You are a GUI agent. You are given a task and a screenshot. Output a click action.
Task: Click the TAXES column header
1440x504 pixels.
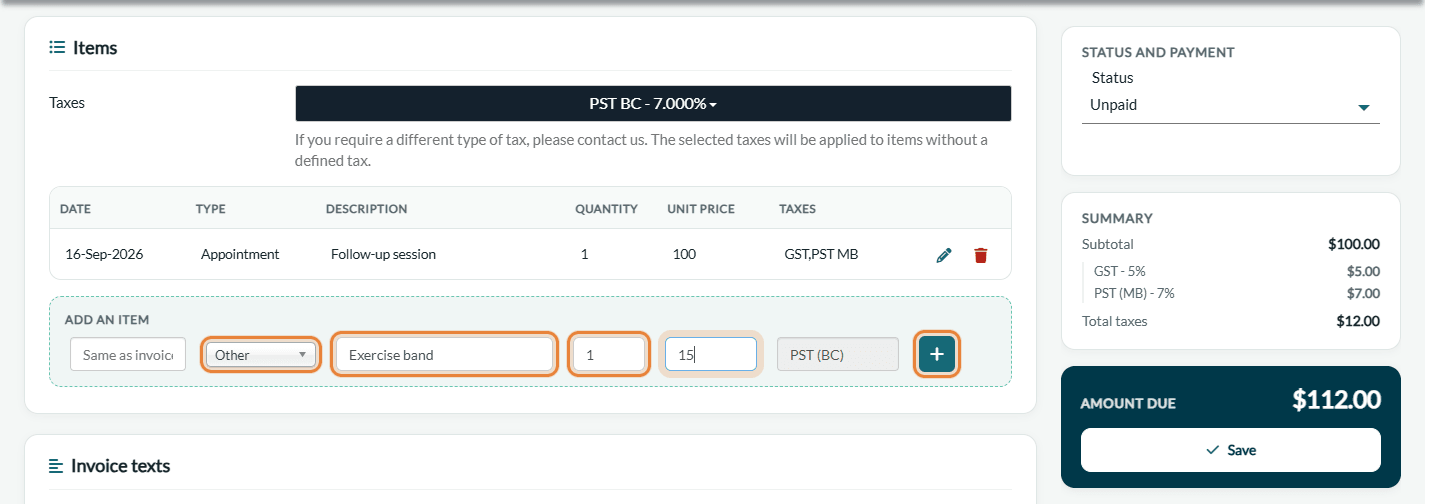point(797,209)
